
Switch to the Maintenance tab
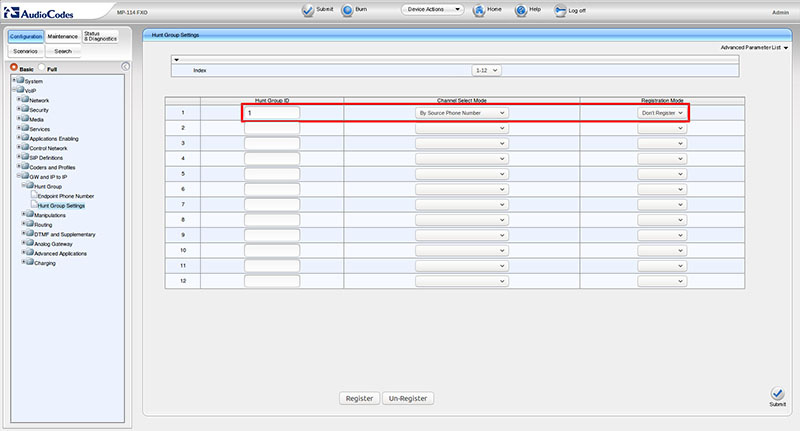63,37
